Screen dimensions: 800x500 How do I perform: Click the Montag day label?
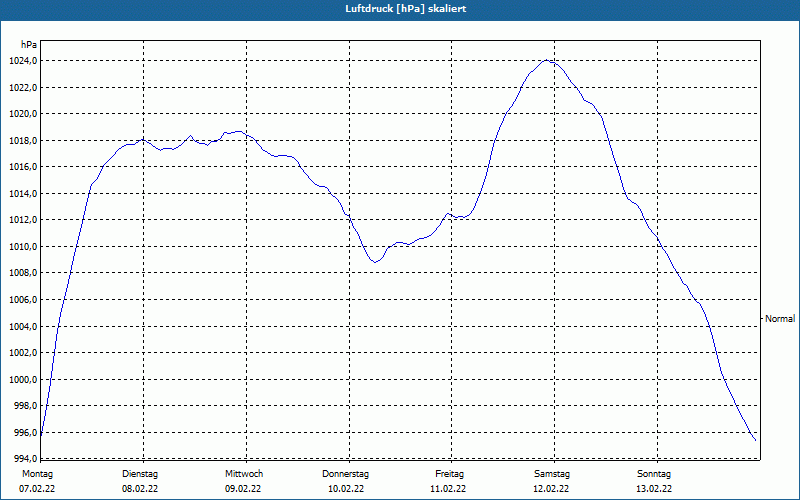37,474
